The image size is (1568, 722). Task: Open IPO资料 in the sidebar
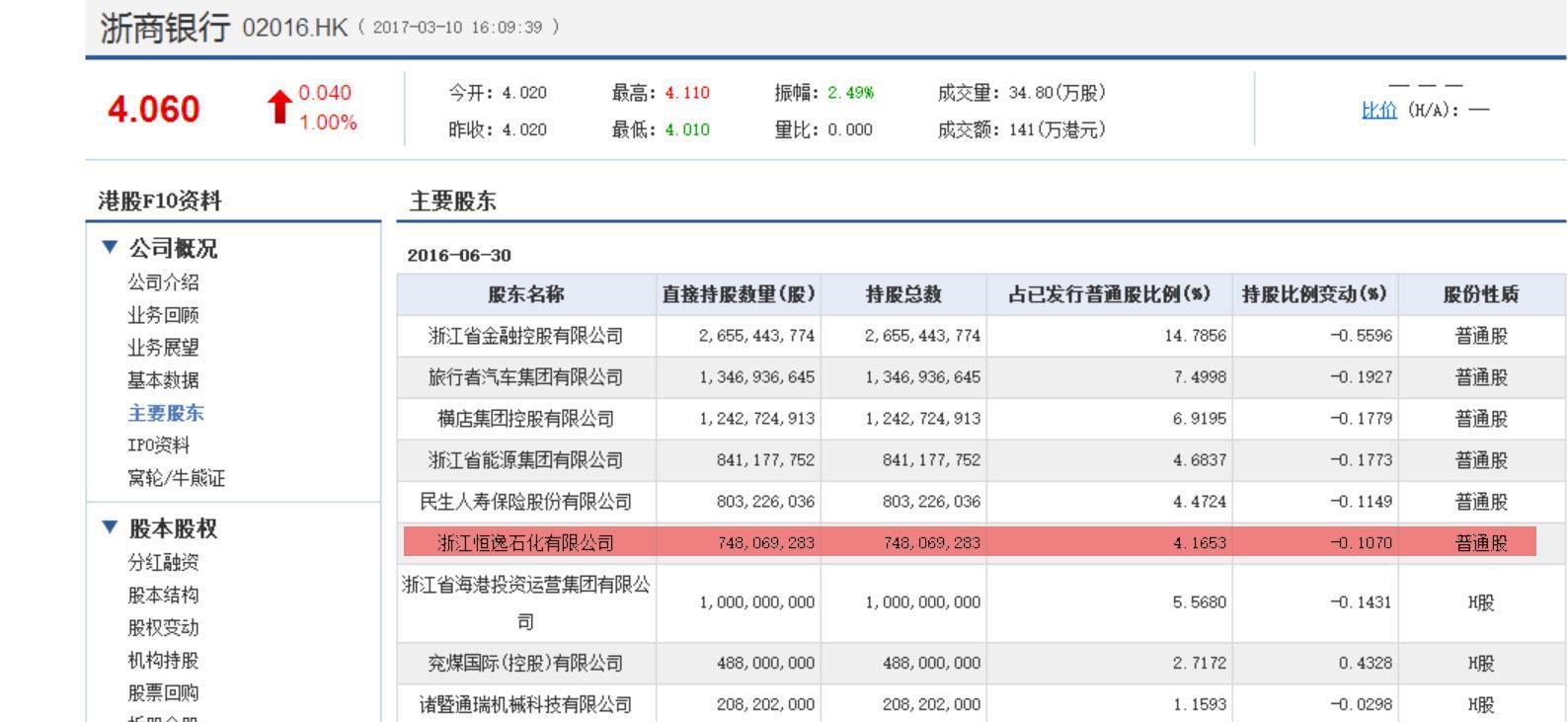(158, 445)
